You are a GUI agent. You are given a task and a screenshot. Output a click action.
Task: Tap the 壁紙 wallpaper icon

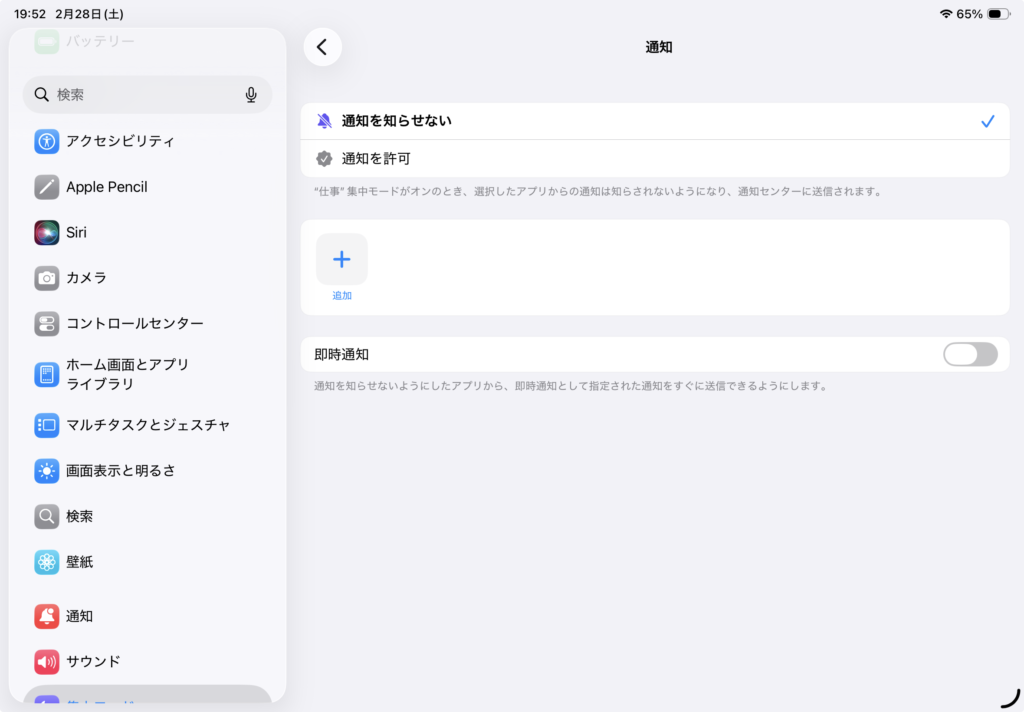coord(47,562)
